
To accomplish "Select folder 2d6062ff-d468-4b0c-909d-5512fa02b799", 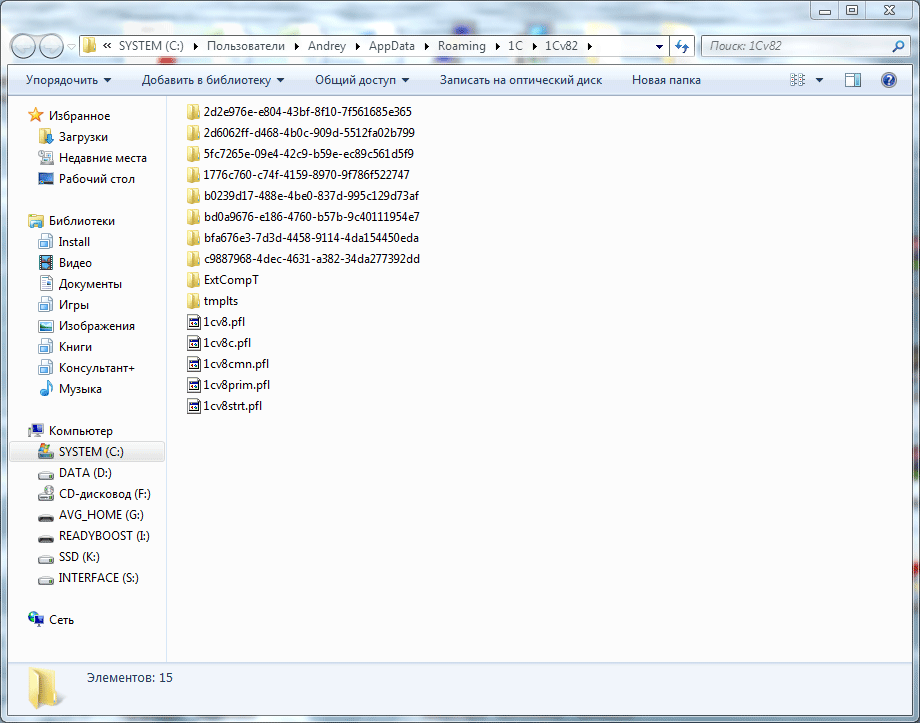I will tap(301, 133).
